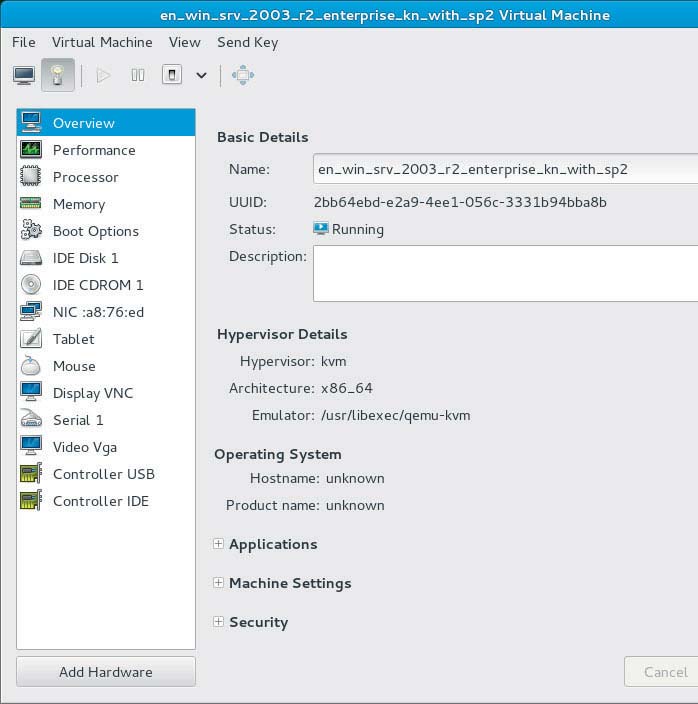698x704 pixels.
Task: Click the hypervisor value kvm
Action: (x=334, y=361)
